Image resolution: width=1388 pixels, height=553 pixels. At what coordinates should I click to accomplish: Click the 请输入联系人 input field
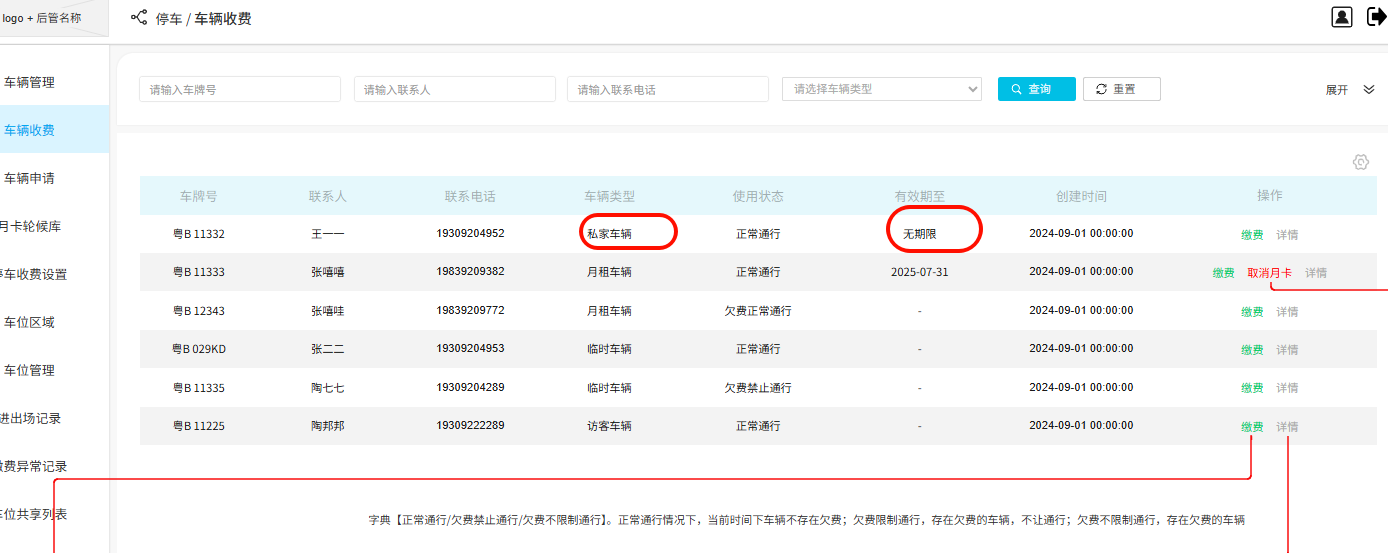pos(454,89)
